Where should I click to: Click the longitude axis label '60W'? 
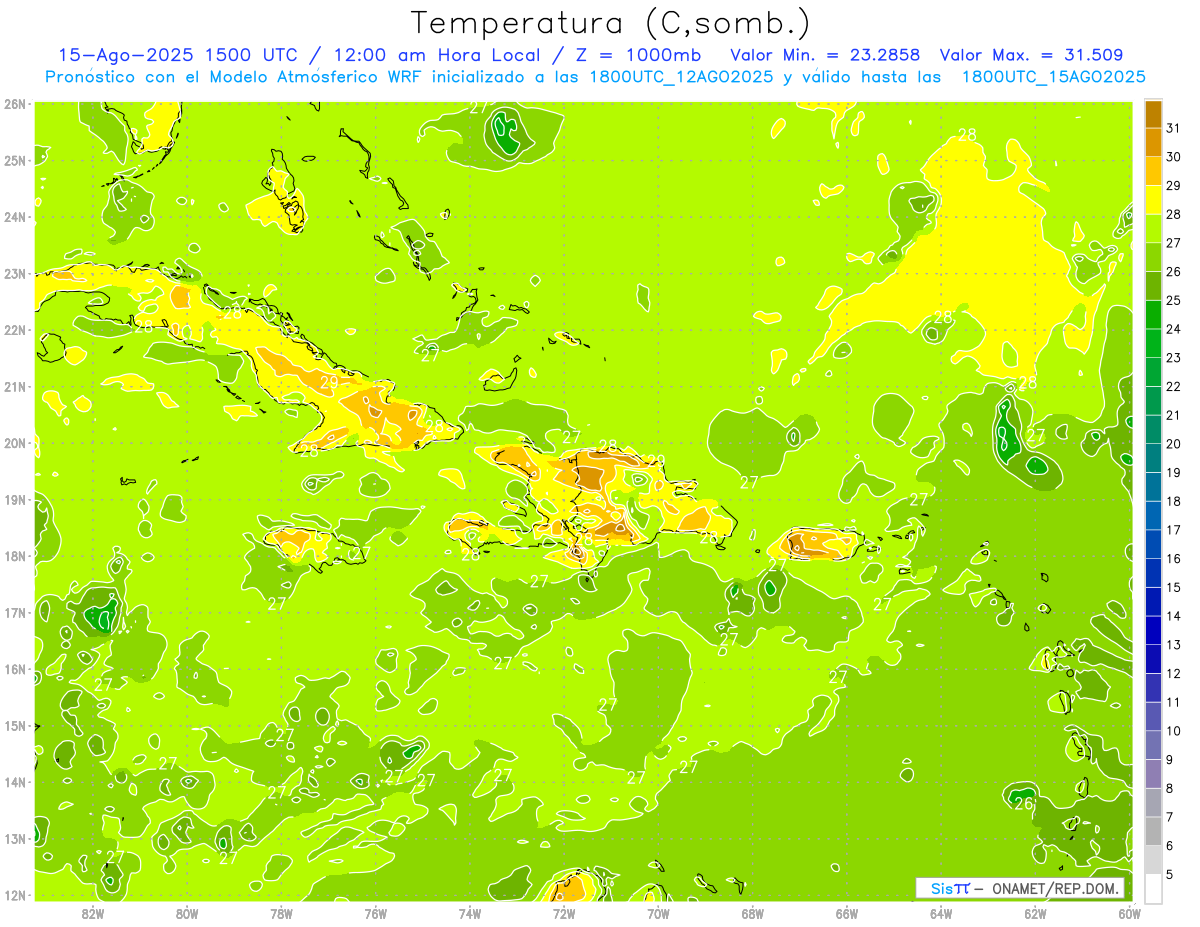point(1128,913)
